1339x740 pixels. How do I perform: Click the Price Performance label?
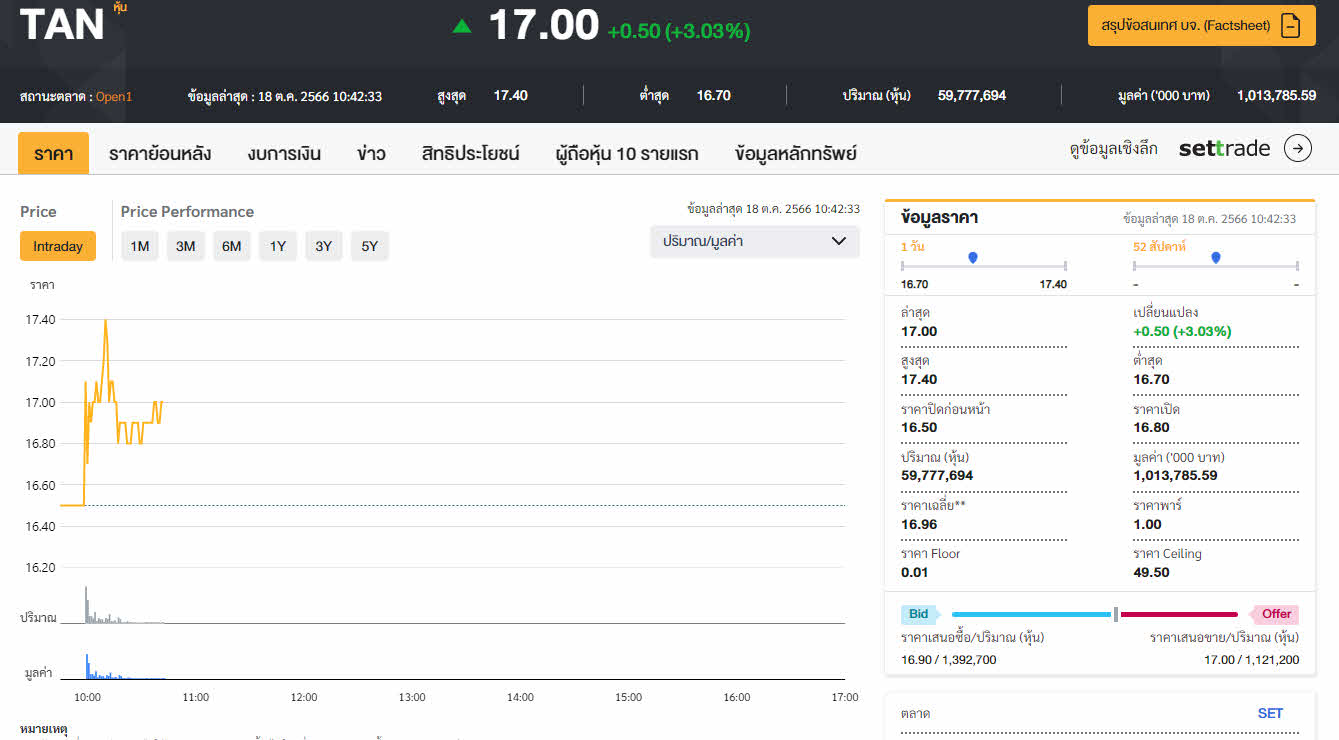[187, 212]
